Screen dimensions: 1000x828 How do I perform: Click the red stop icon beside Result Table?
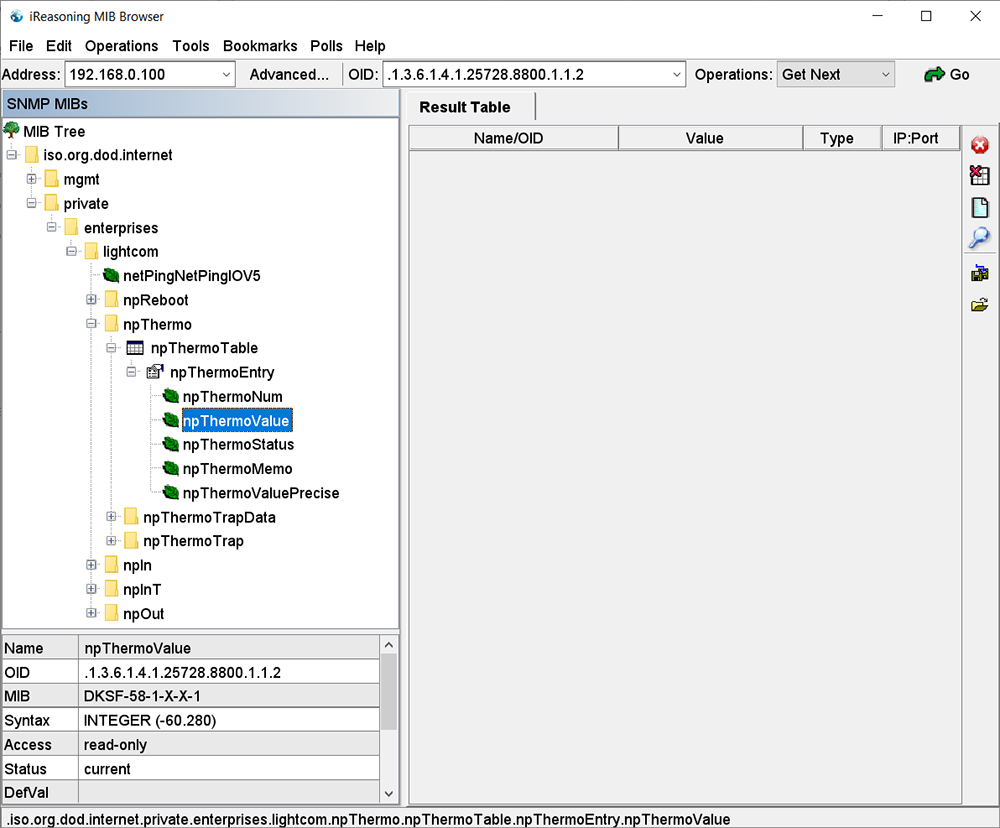pos(980,145)
